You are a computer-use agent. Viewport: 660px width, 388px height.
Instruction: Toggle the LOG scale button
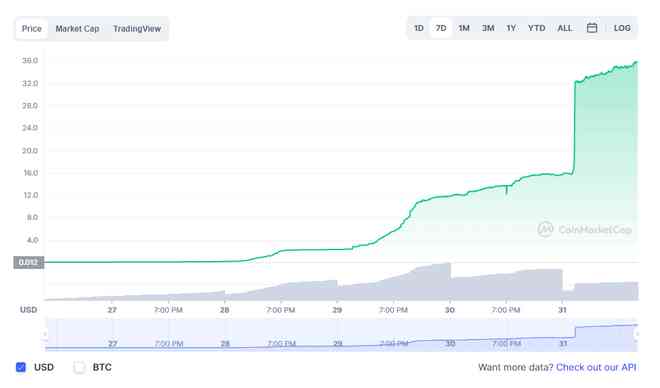point(622,28)
